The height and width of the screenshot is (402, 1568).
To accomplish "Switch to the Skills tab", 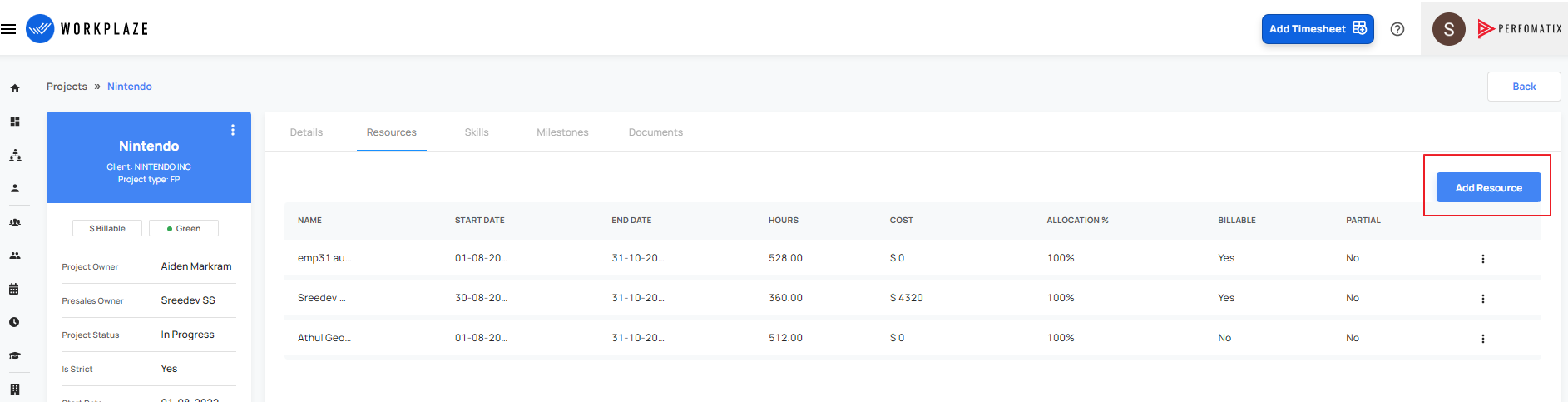I will pos(477,132).
